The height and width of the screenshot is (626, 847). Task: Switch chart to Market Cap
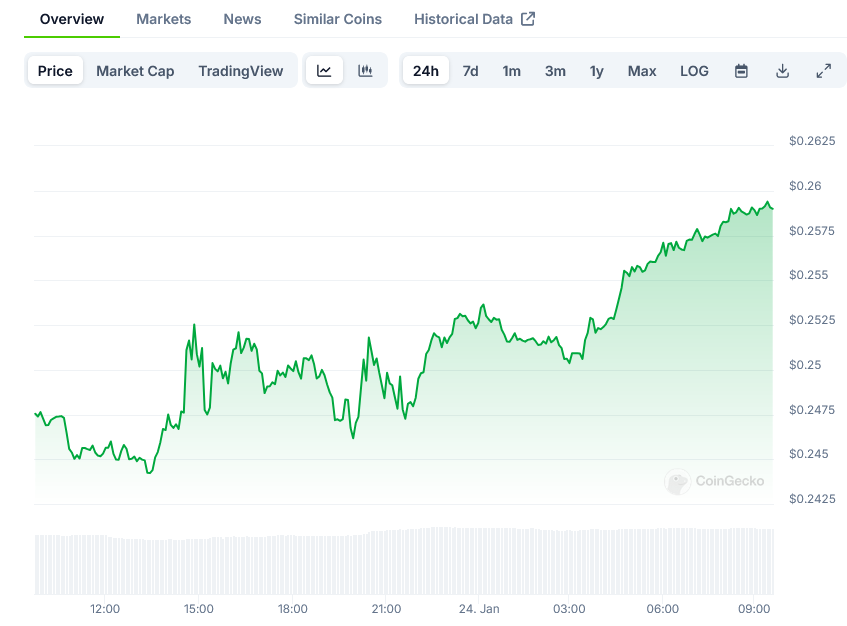click(x=135, y=71)
